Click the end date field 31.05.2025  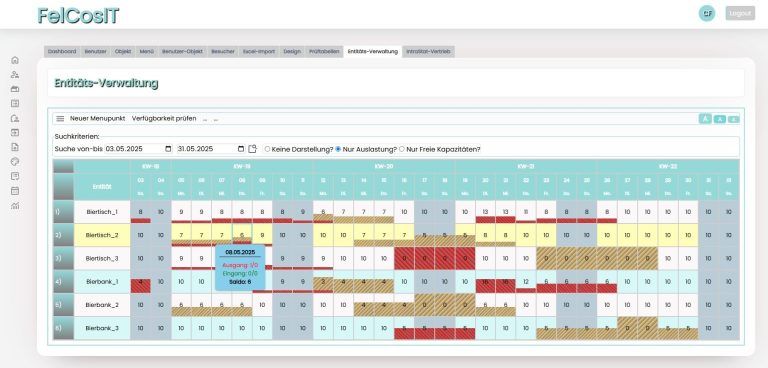coord(211,149)
